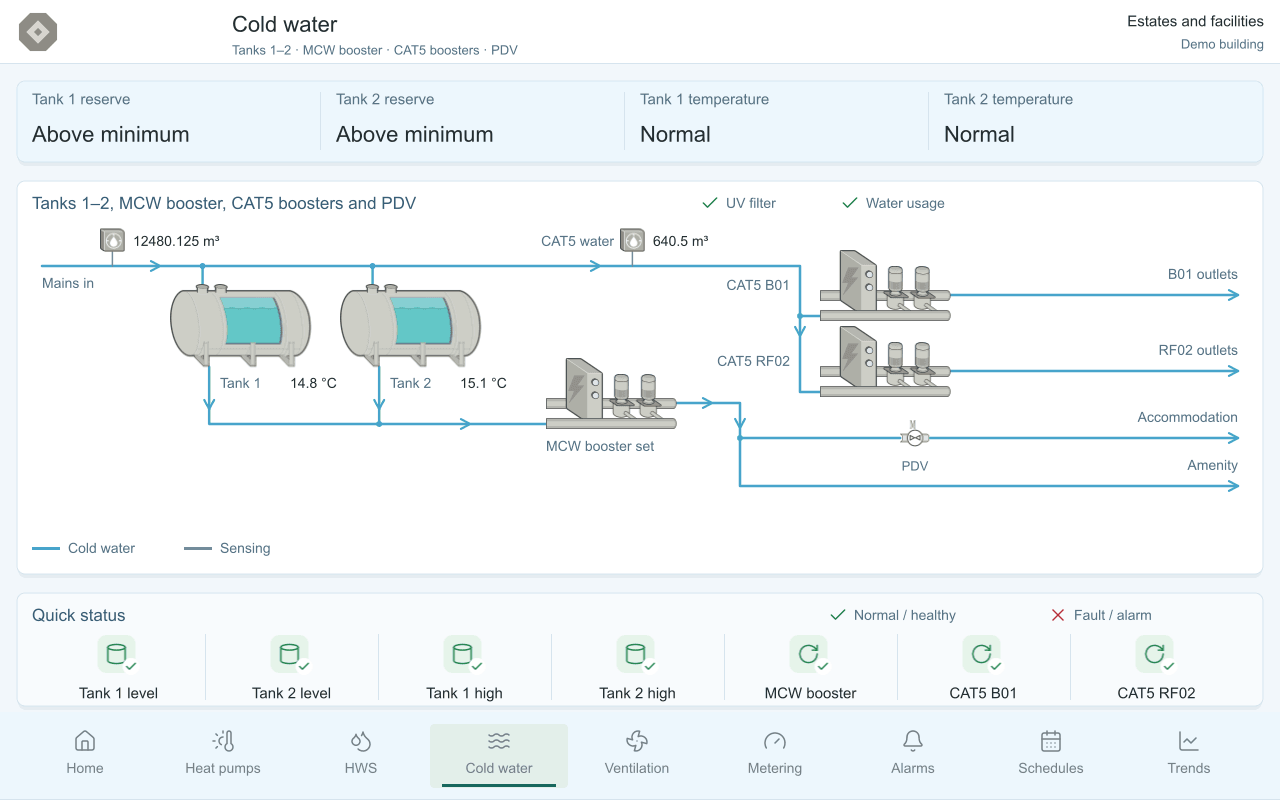Click the Accommodation outlet label

(x=1188, y=417)
